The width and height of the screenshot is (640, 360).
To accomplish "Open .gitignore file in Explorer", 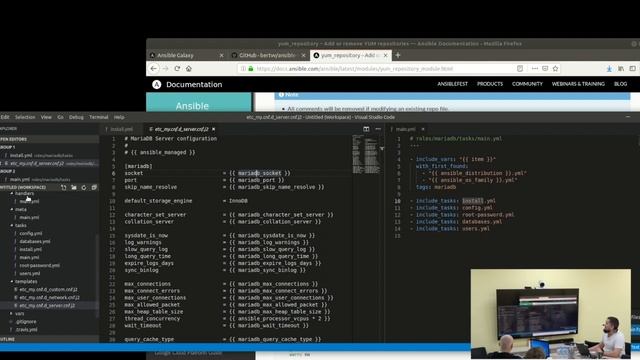I will tap(26, 322).
